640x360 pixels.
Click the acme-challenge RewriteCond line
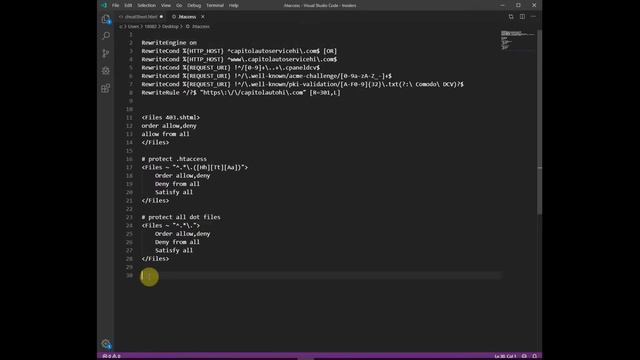click(267, 76)
